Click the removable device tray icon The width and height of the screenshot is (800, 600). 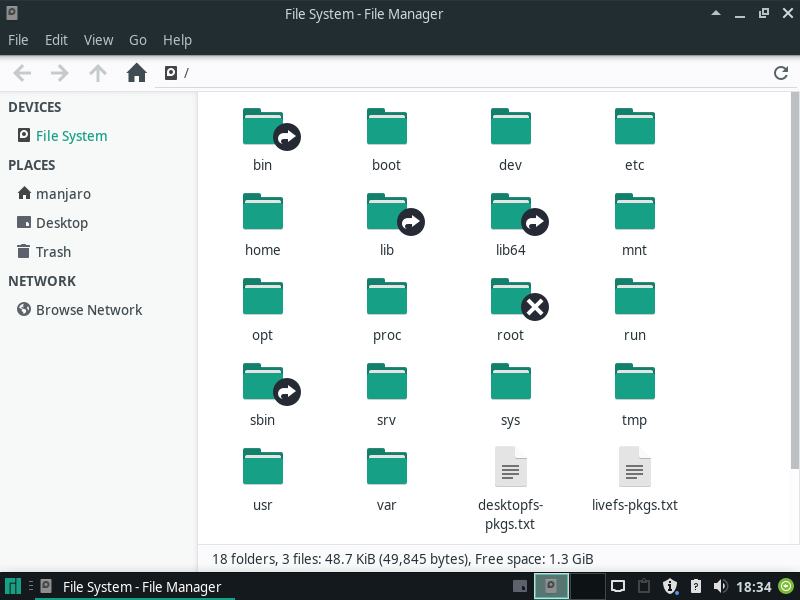(x=695, y=586)
